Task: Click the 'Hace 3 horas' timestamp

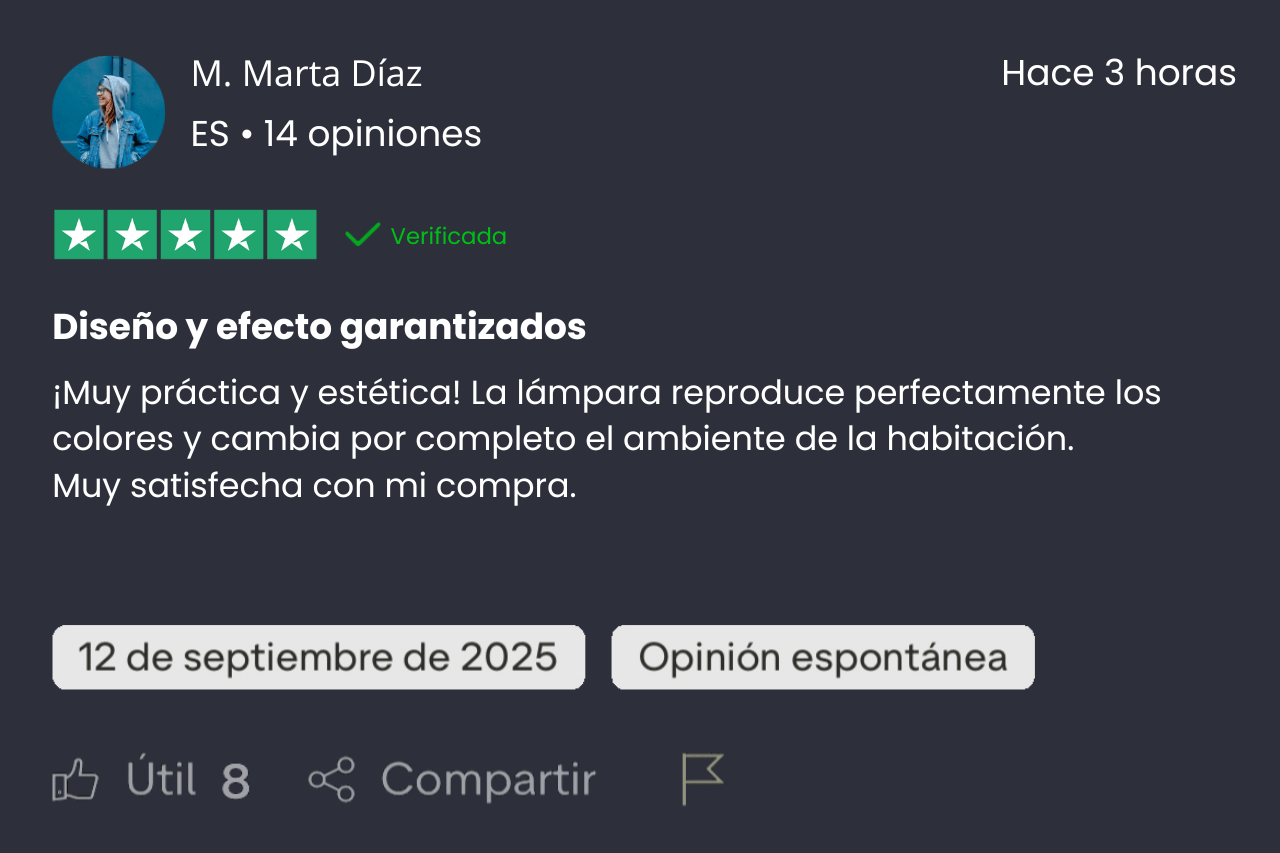Action: click(x=1118, y=73)
